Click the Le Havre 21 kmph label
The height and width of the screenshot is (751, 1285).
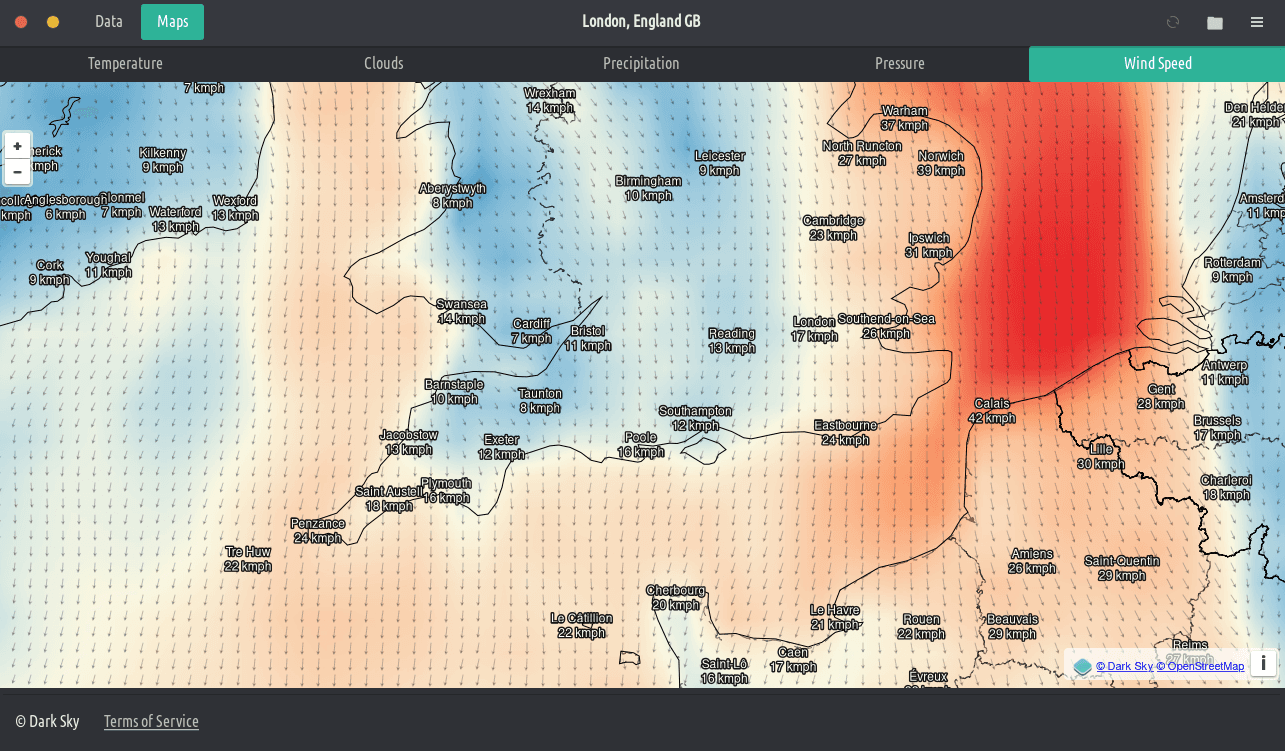point(834,617)
